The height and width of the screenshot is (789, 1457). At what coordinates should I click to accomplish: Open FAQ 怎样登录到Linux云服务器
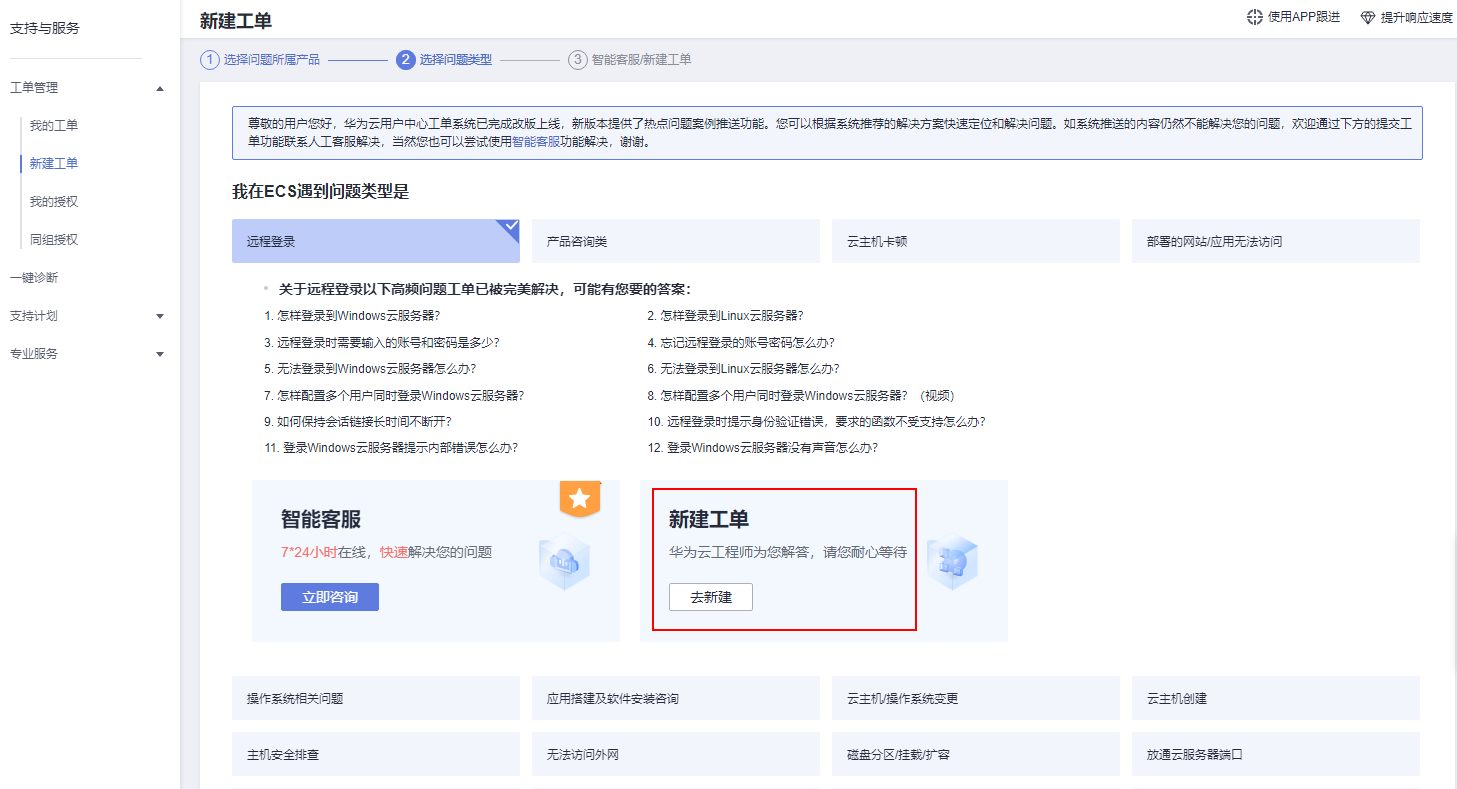(725, 316)
